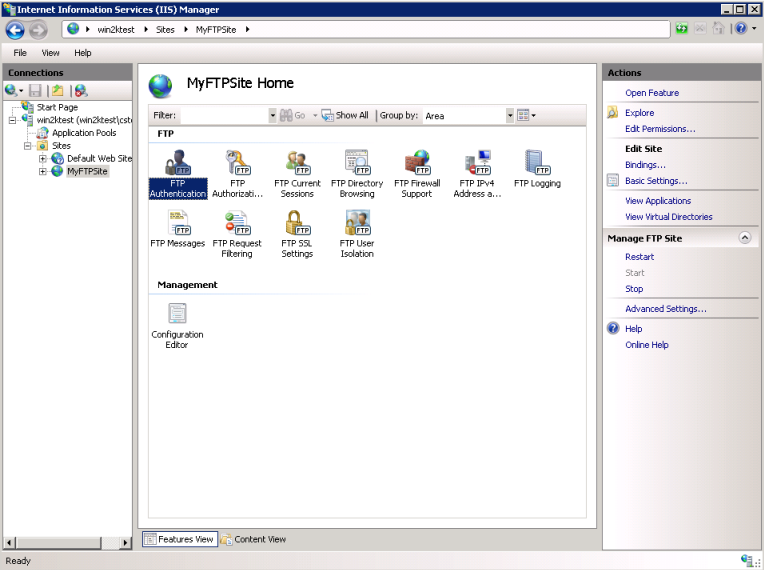Open the Help menu
Image resolution: width=764 pixels, height=570 pixels.
(x=82, y=53)
